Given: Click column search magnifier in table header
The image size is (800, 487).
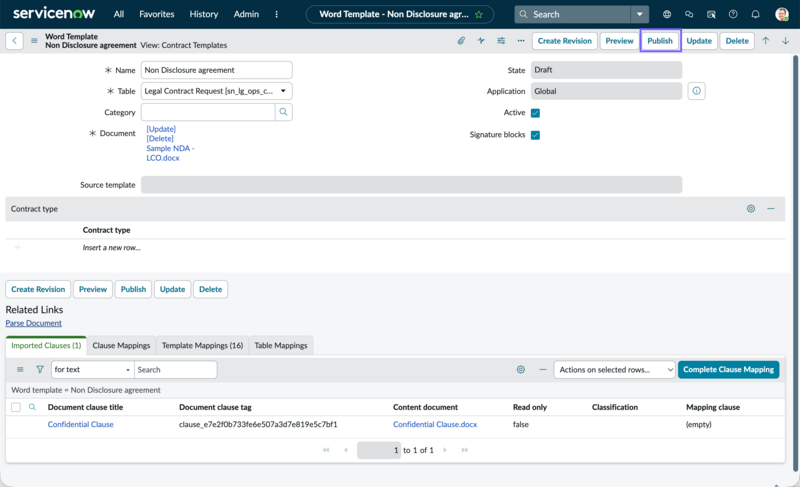Looking at the screenshot, I should [32, 407].
